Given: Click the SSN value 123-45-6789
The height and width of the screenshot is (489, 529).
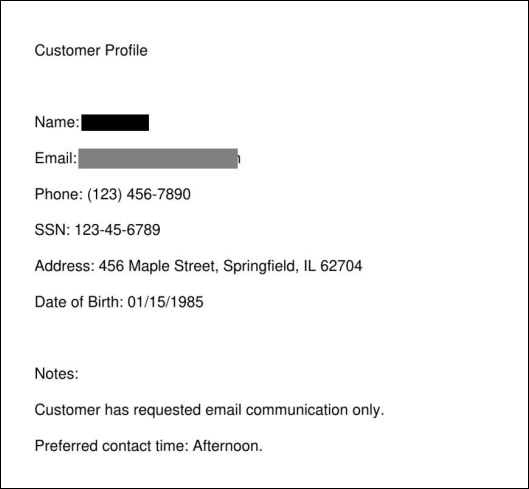Looking at the screenshot, I should click(x=117, y=230).
